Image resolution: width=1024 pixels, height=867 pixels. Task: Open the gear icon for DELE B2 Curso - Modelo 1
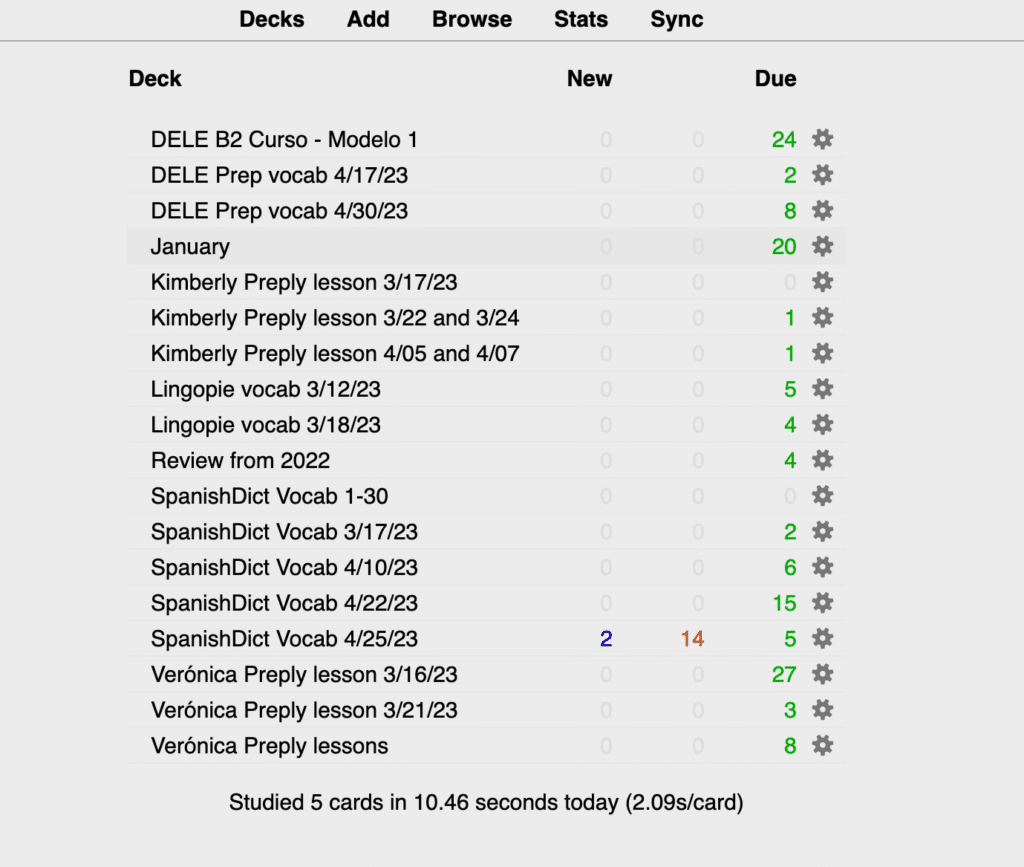822,140
